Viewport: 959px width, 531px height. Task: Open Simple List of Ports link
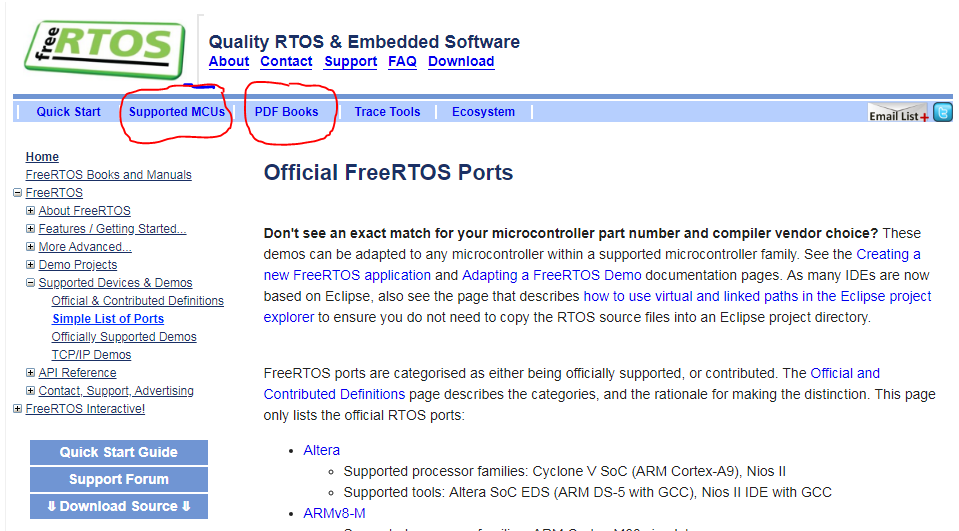click(108, 319)
